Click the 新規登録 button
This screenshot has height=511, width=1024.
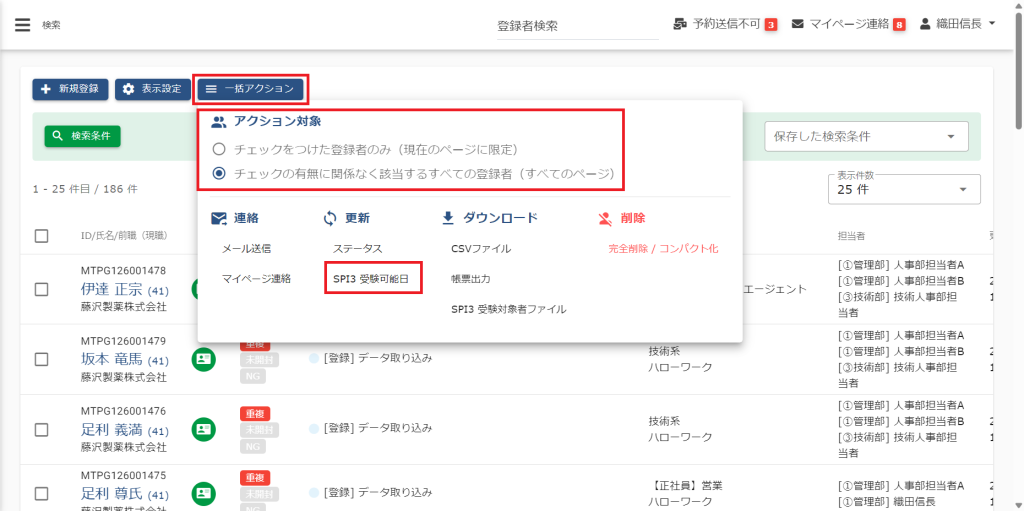pos(70,89)
